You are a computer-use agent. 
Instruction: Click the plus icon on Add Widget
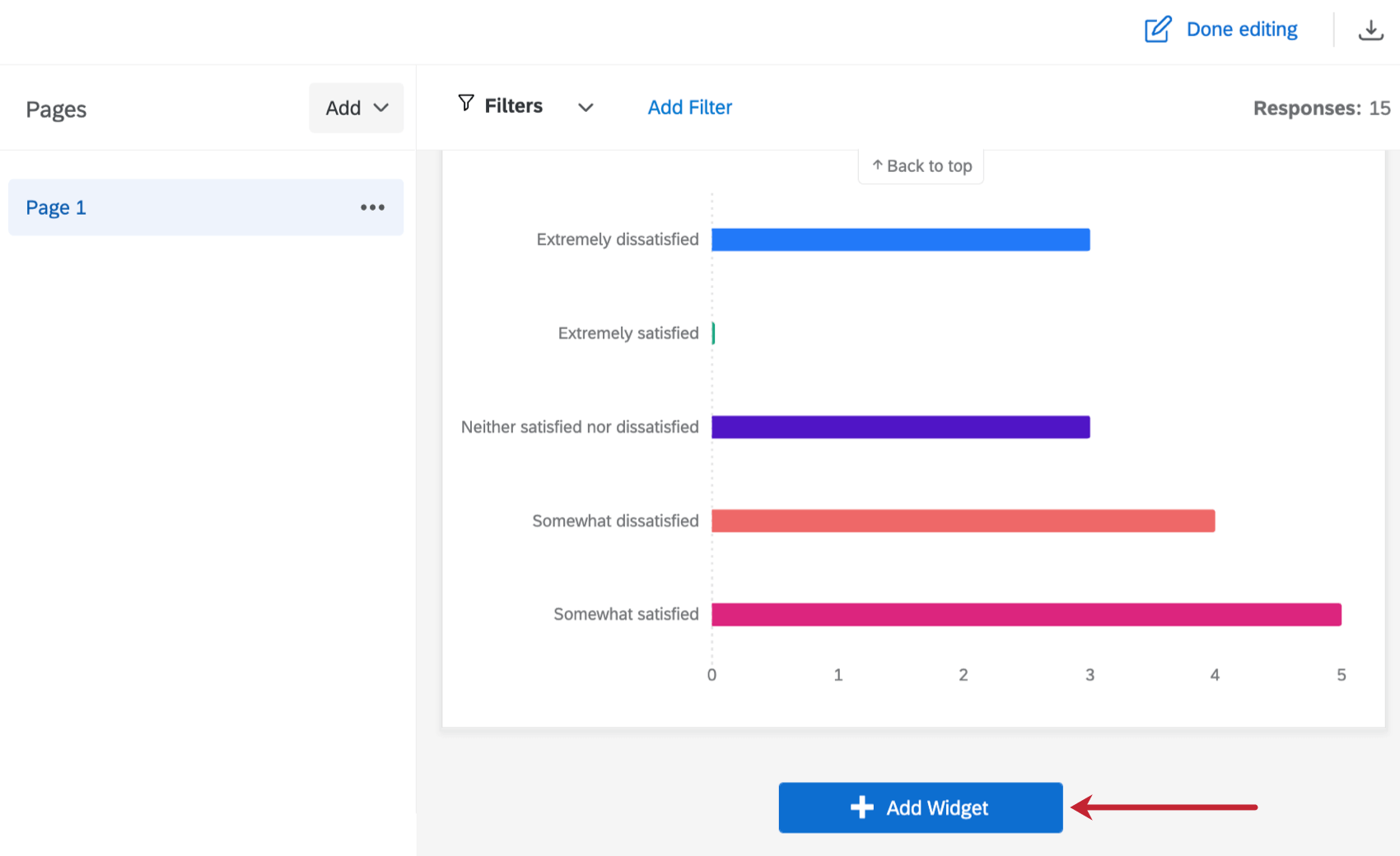(861, 807)
